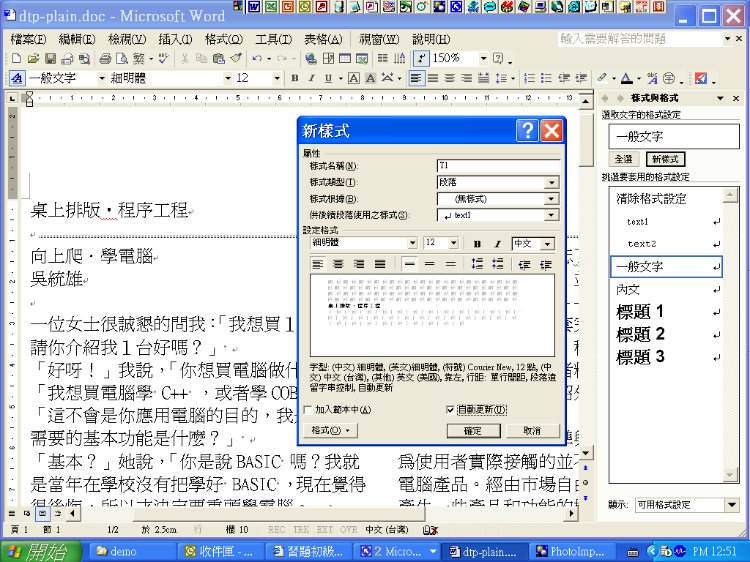Select 標題 1 style in task pane
Viewport: 750px width, 562px height.
tap(666, 312)
